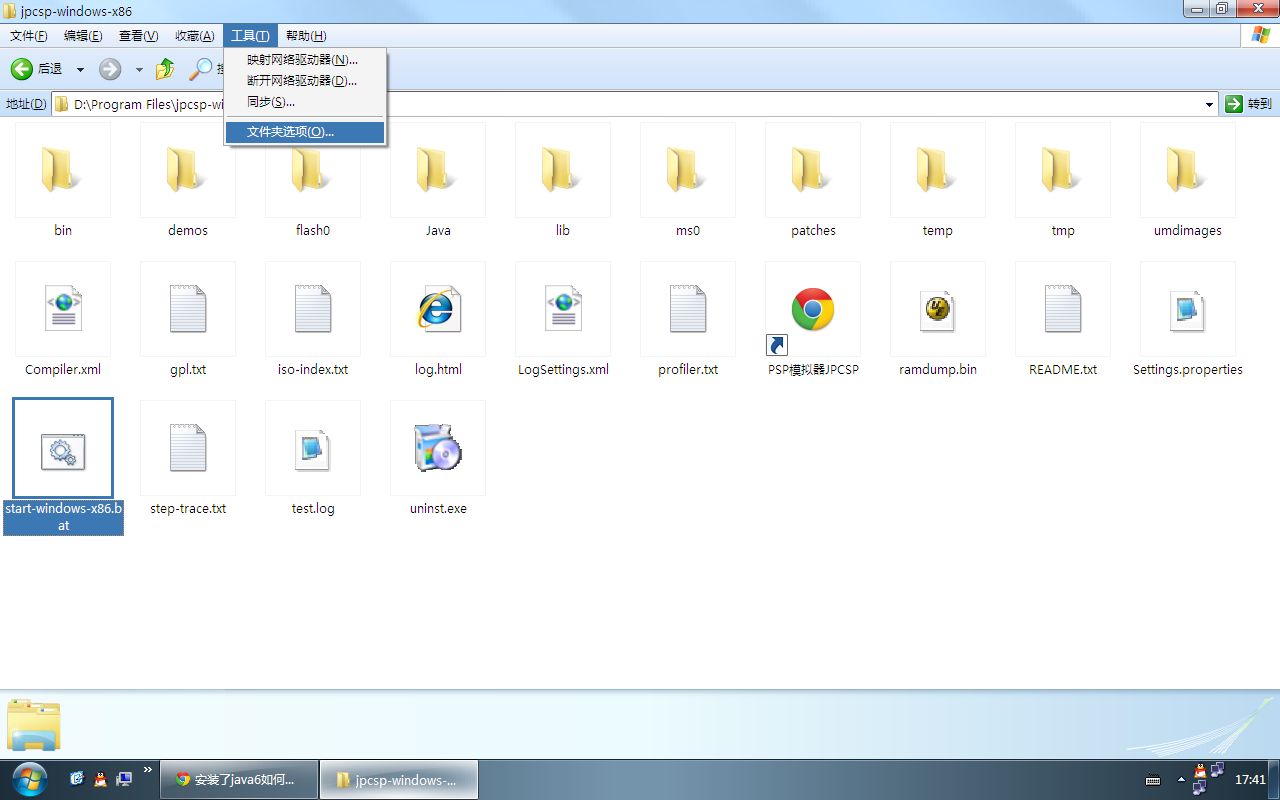
Task: Click the green Back arrow button
Action: point(22,69)
